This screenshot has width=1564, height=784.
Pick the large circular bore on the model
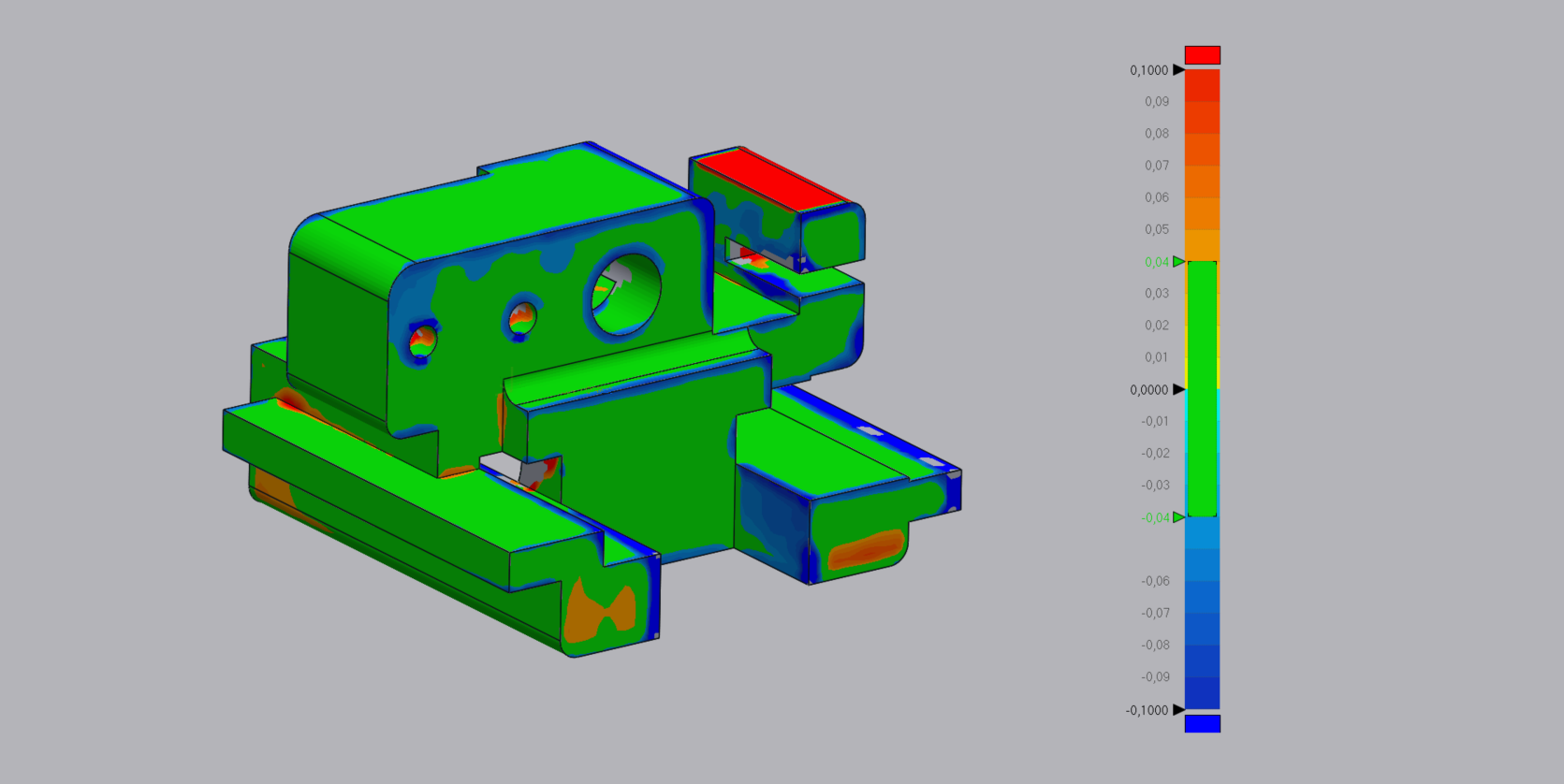(624, 295)
